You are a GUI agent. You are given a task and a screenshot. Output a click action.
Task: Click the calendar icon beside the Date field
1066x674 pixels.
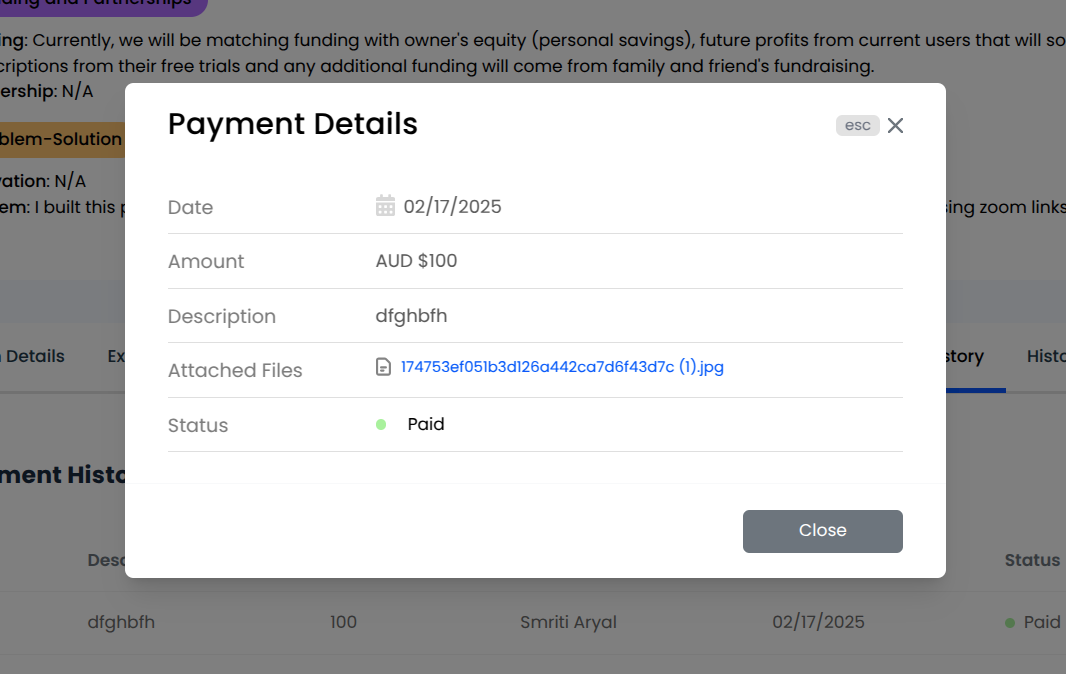(x=386, y=204)
